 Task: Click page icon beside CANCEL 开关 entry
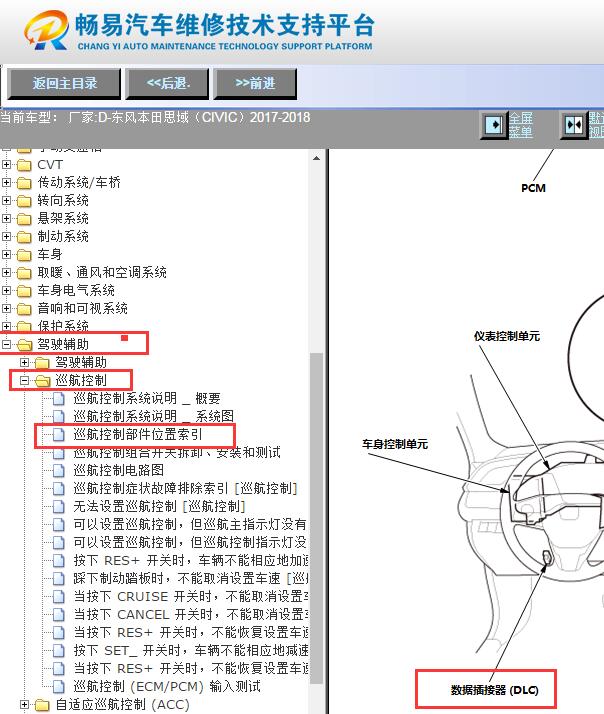[59, 614]
